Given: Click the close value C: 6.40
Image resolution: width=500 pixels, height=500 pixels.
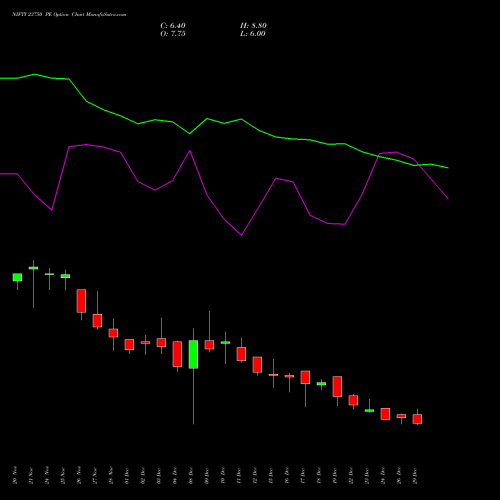Looking at the screenshot, I should [173, 26].
